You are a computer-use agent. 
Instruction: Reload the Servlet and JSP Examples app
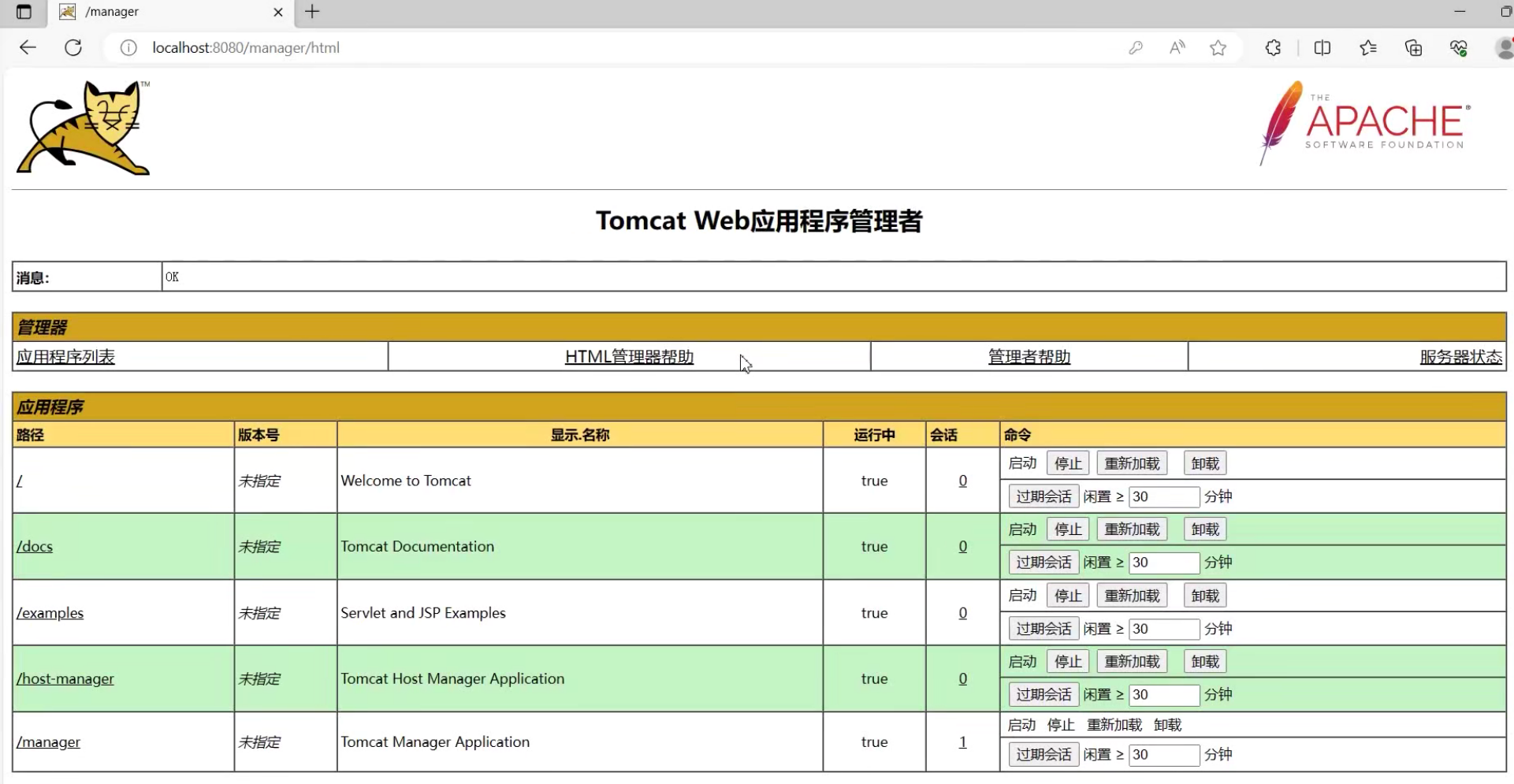pyautogui.click(x=1132, y=596)
